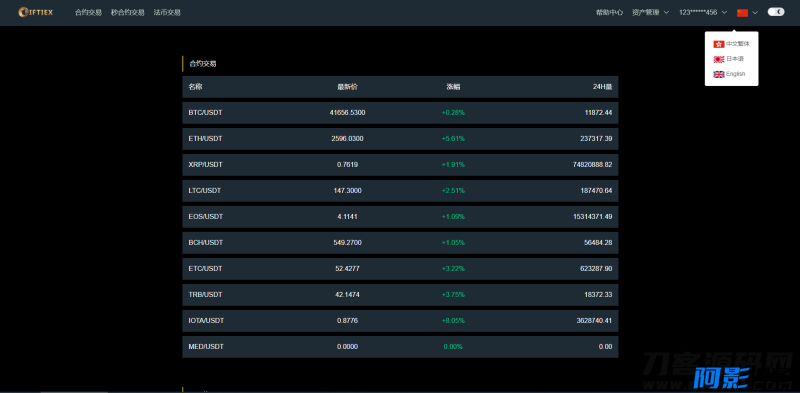The image size is (800, 393).
Task: Expand the 资产管理 dropdown
Action: click(x=651, y=13)
